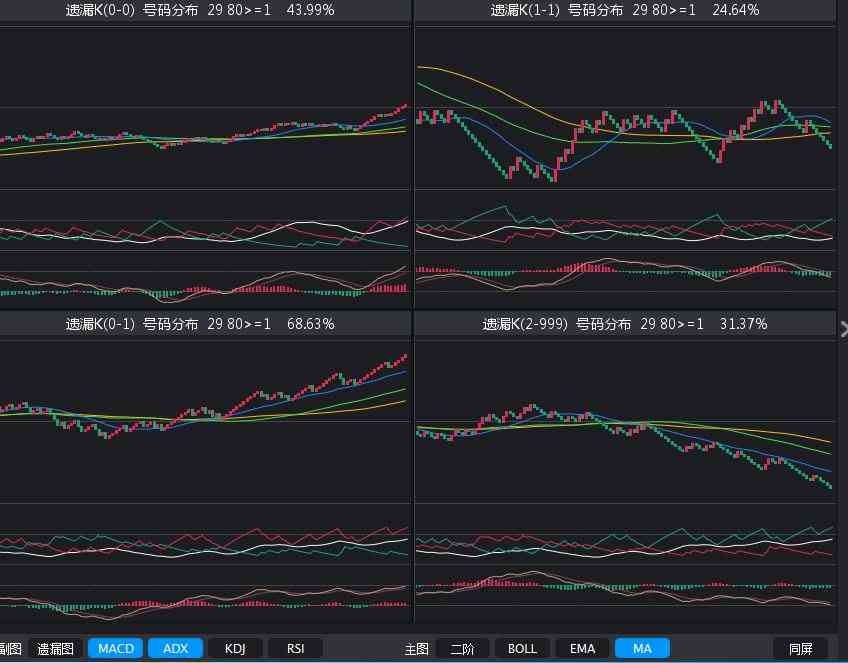Enable the RSI indicator
848x663 pixels.
tap(295, 648)
